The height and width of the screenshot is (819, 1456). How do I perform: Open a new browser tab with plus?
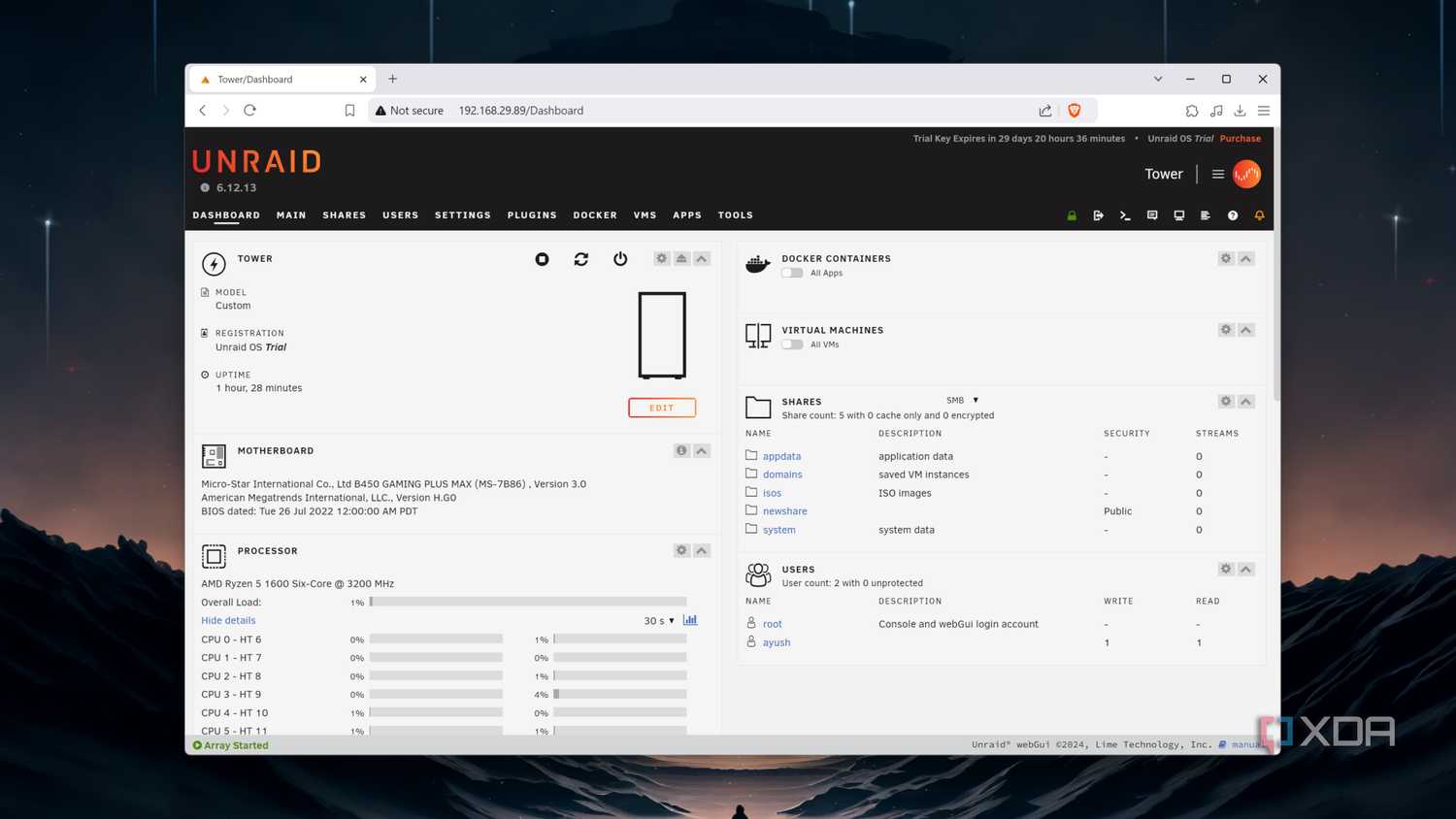(x=392, y=80)
